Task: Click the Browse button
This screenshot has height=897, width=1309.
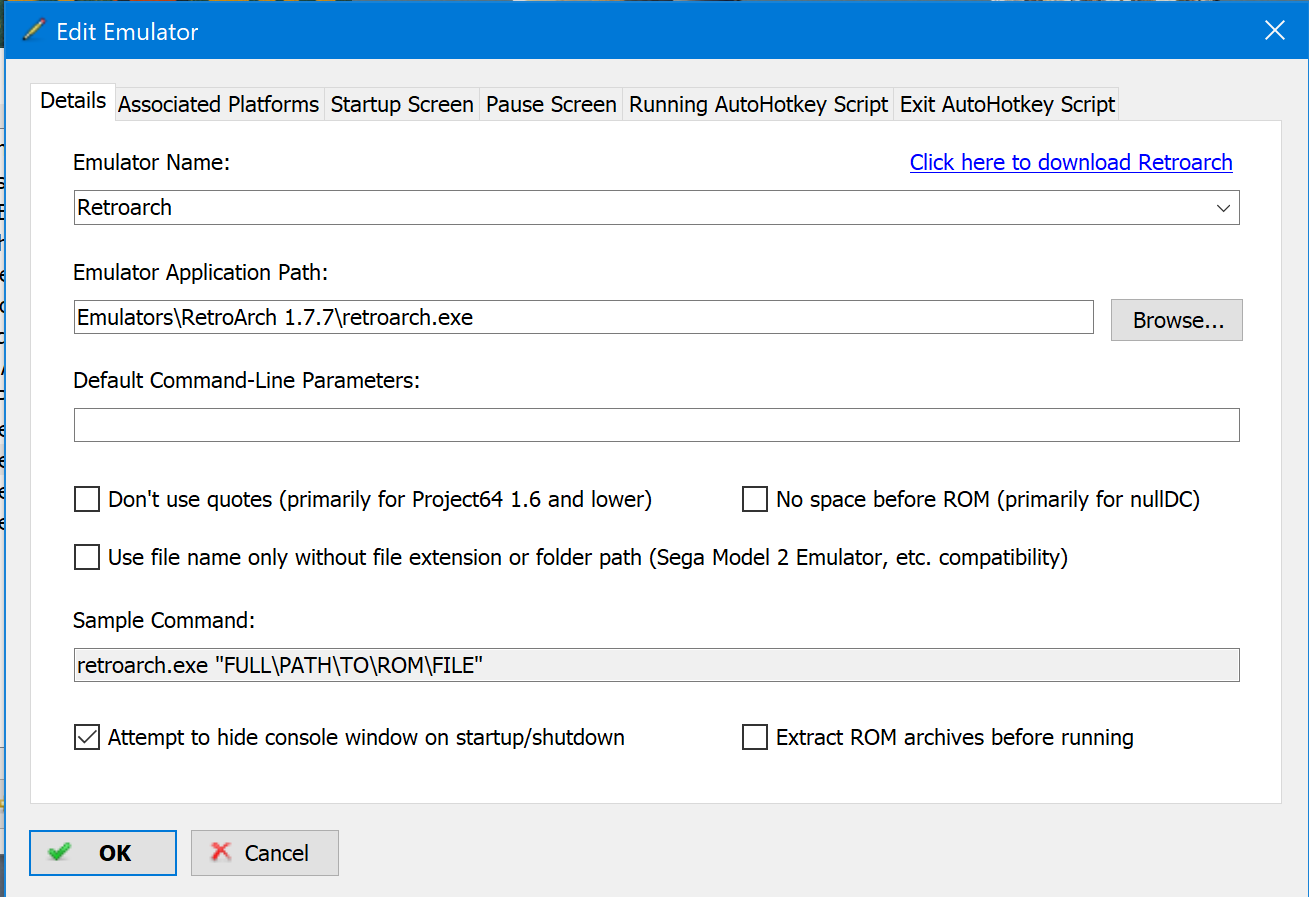Action: click(1177, 320)
